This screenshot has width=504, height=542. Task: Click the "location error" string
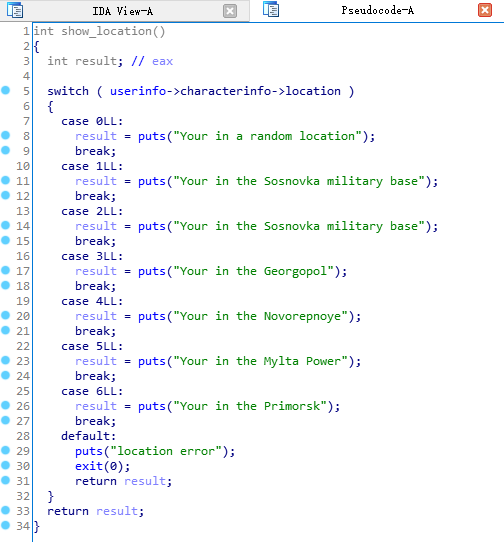[x=166, y=451]
